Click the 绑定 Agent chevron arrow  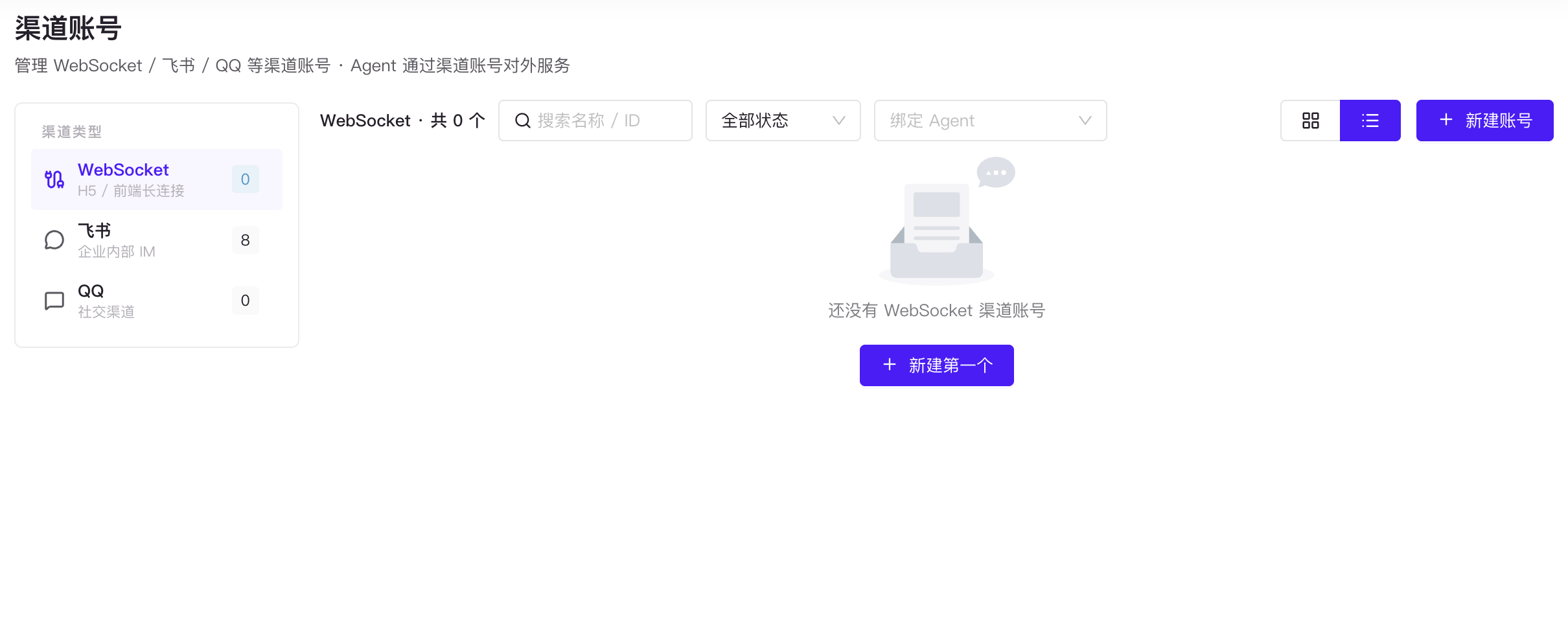click(1085, 121)
